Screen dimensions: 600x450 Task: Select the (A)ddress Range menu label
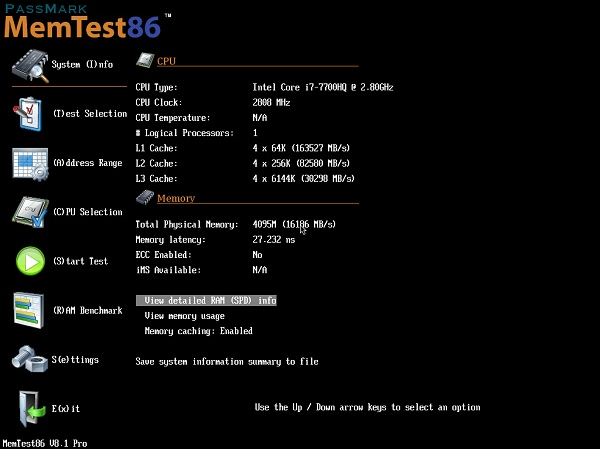(88, 163)
